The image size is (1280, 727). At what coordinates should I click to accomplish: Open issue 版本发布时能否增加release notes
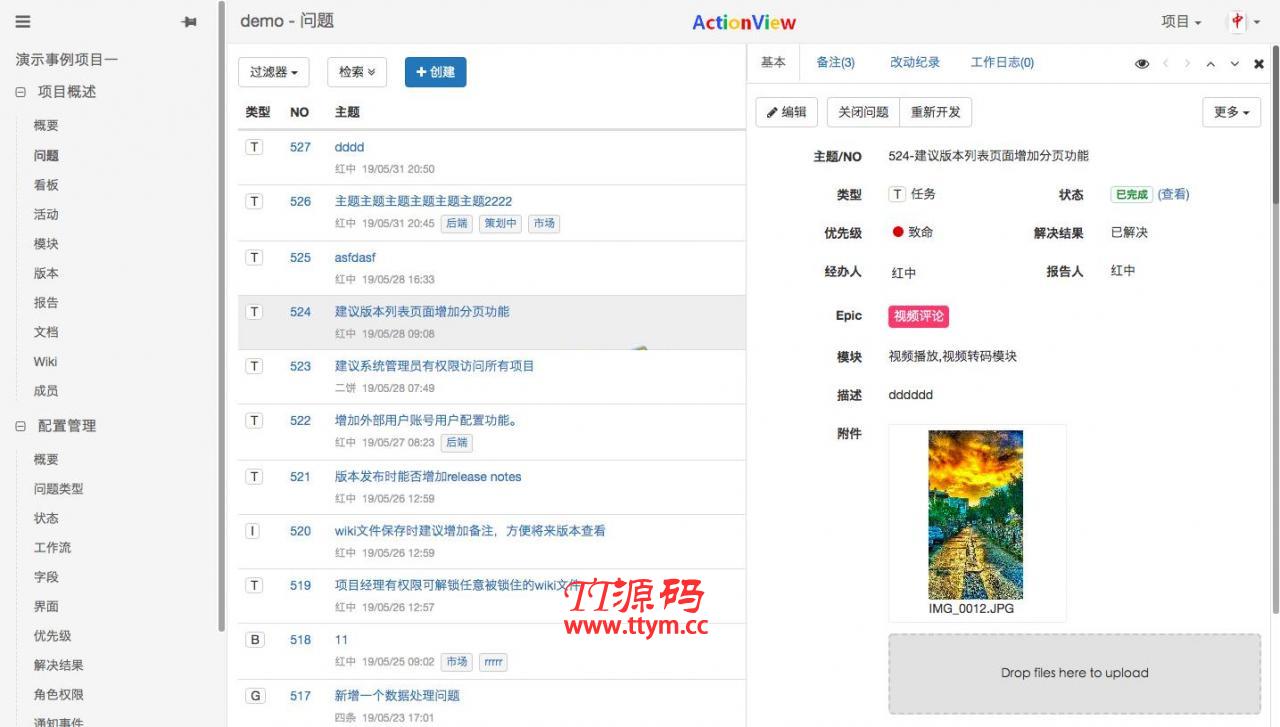pyautogui.click(x=428, y=477)
